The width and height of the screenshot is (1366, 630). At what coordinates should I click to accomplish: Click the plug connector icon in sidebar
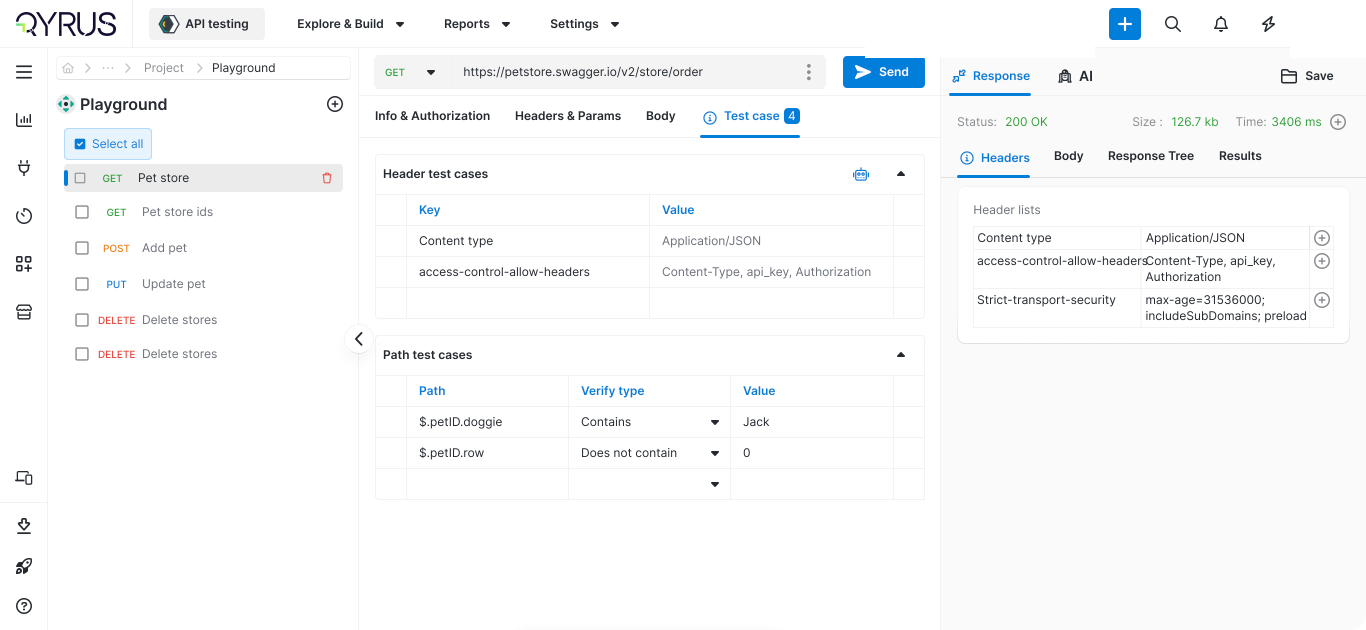click(x=24, y=168)
